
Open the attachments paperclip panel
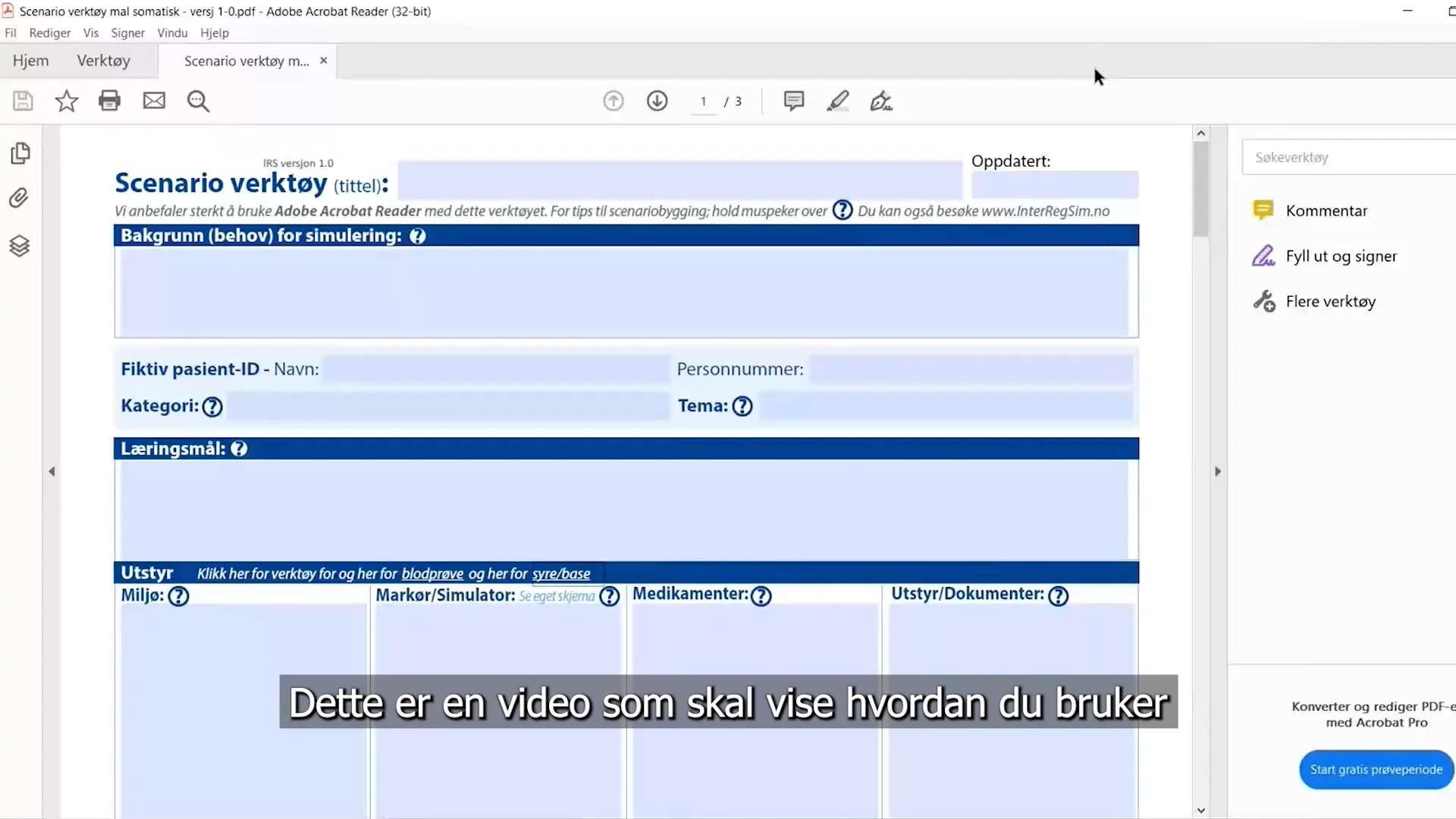(x=19, y=198)
